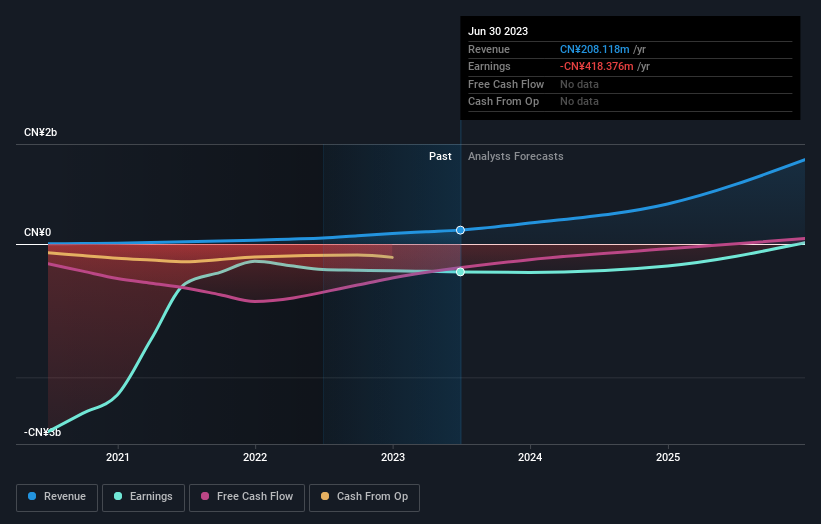Click the 2021 x-axis label
This screenshot has width=821, height=524.
[x=118, y=458]
